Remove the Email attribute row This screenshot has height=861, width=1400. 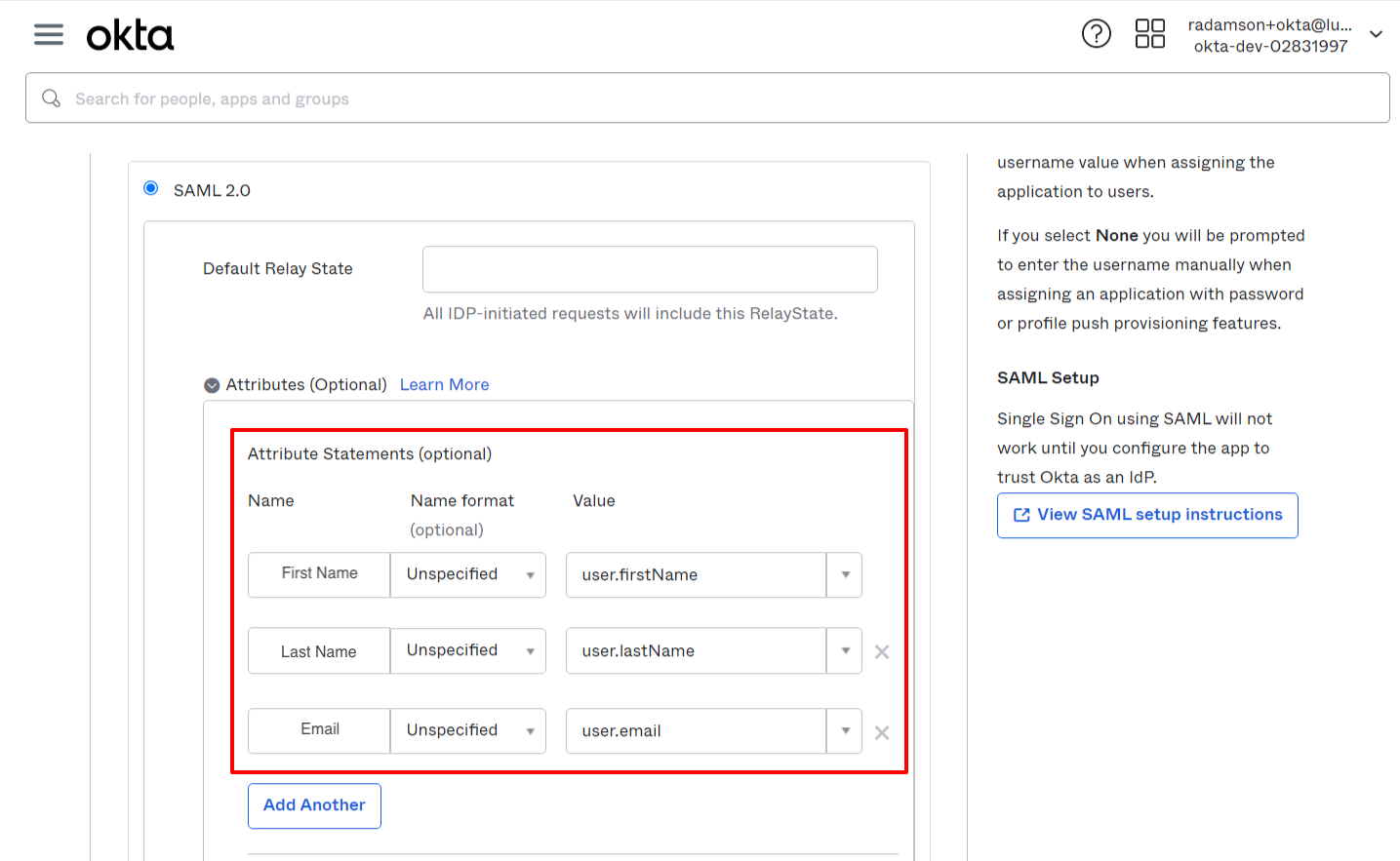[x=881, y=731]
